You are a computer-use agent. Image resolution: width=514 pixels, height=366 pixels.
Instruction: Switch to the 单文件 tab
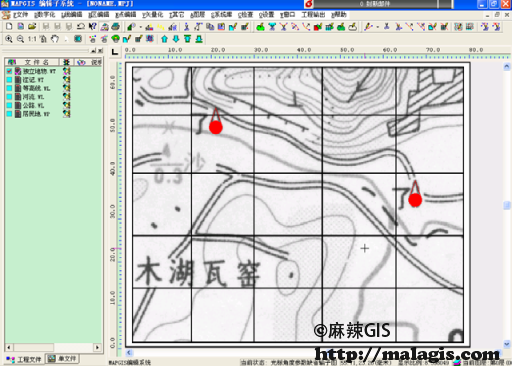(x=62, y=359)
